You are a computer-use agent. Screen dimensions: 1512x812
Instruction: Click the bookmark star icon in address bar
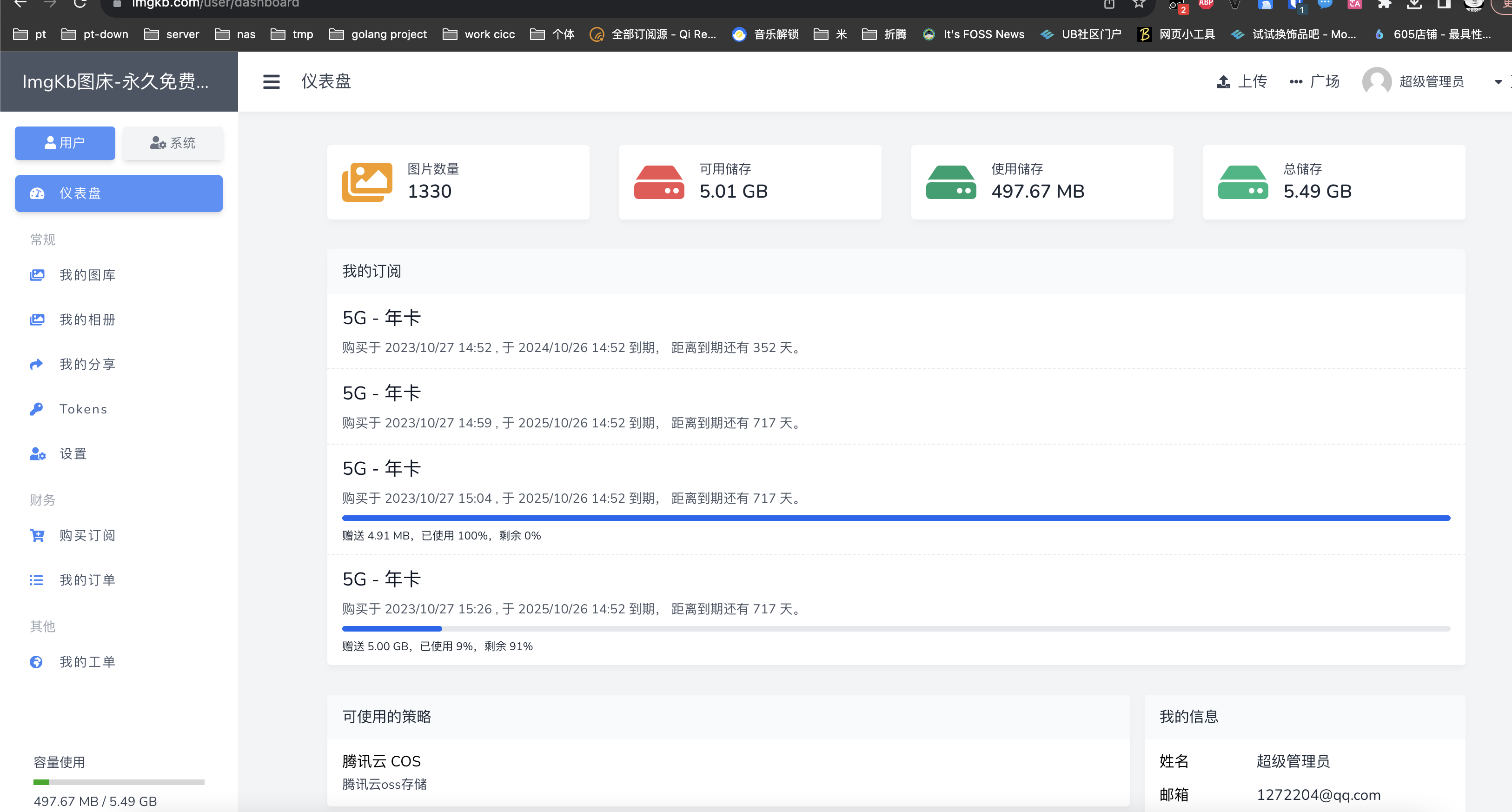(1139, 4)
